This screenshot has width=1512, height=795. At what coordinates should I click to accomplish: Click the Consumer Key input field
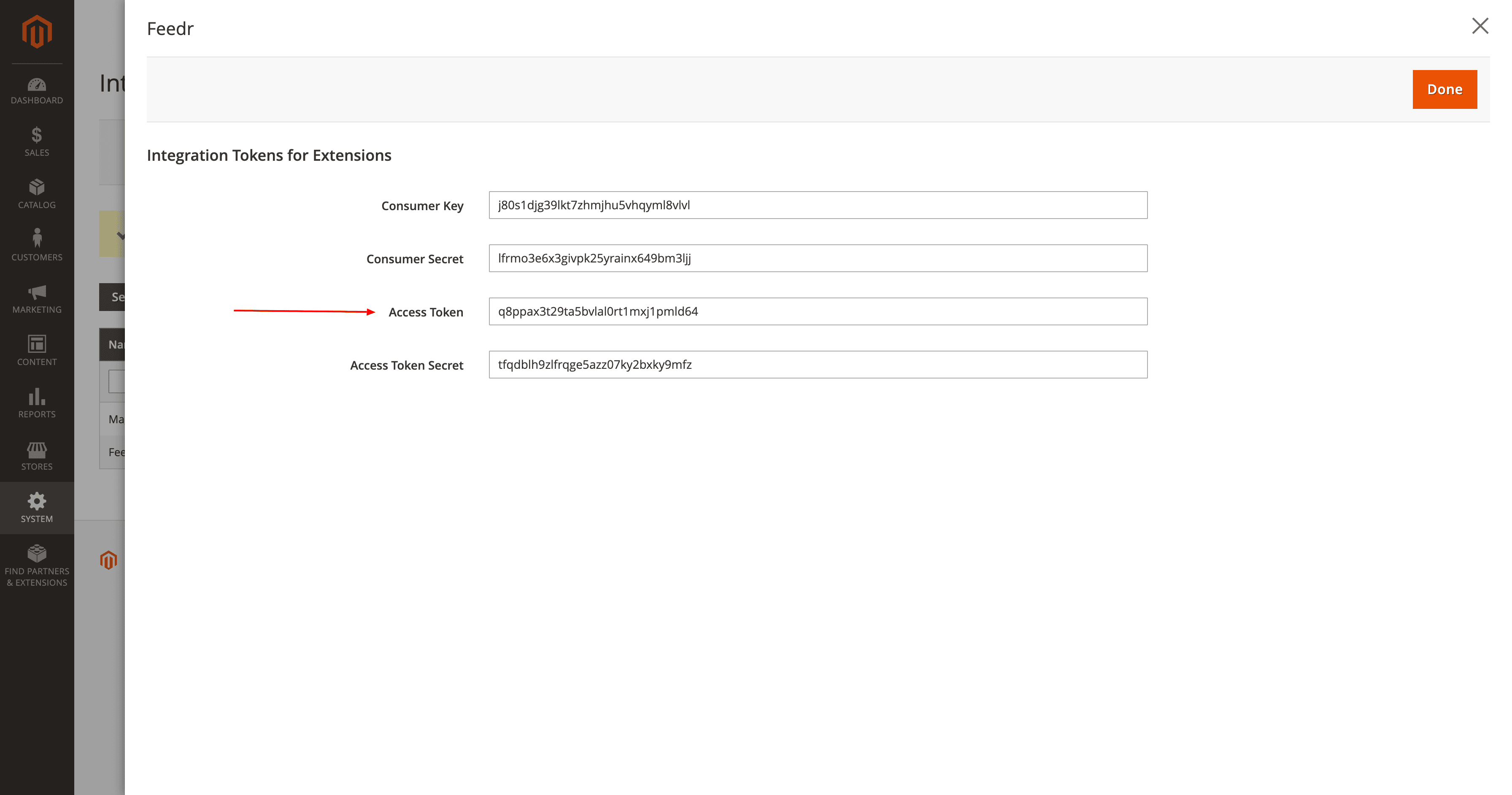[817, 205]
